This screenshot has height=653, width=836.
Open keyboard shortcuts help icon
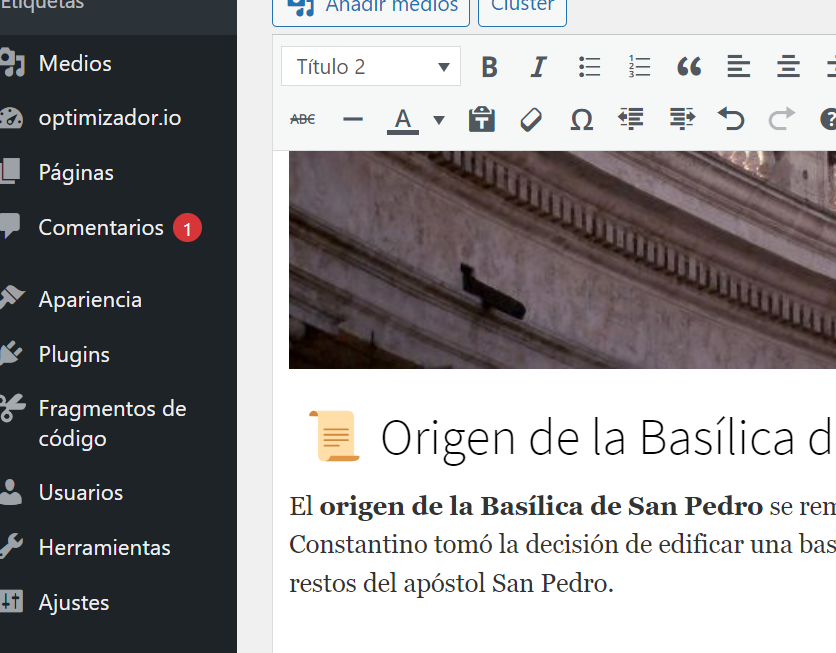point(828,119)
